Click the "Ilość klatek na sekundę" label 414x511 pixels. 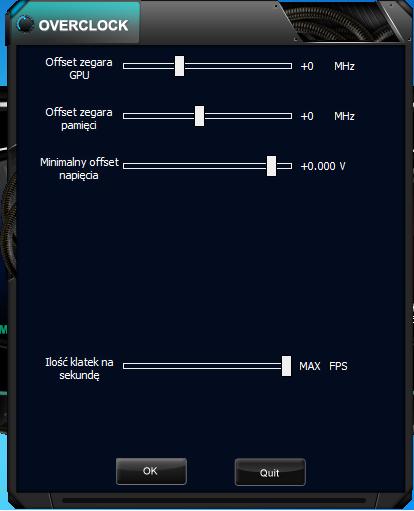pyautogui.click(x=79, y=369)
